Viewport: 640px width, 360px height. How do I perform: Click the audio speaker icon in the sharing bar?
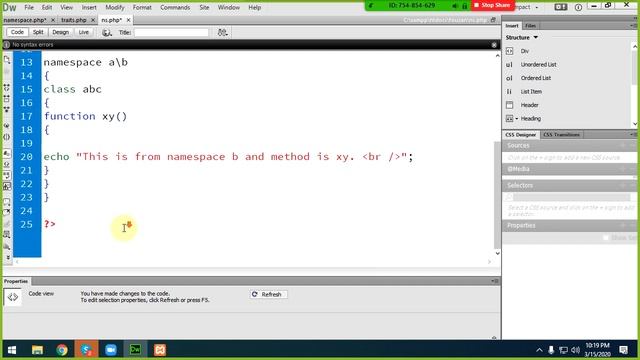(x=455, y=6)
